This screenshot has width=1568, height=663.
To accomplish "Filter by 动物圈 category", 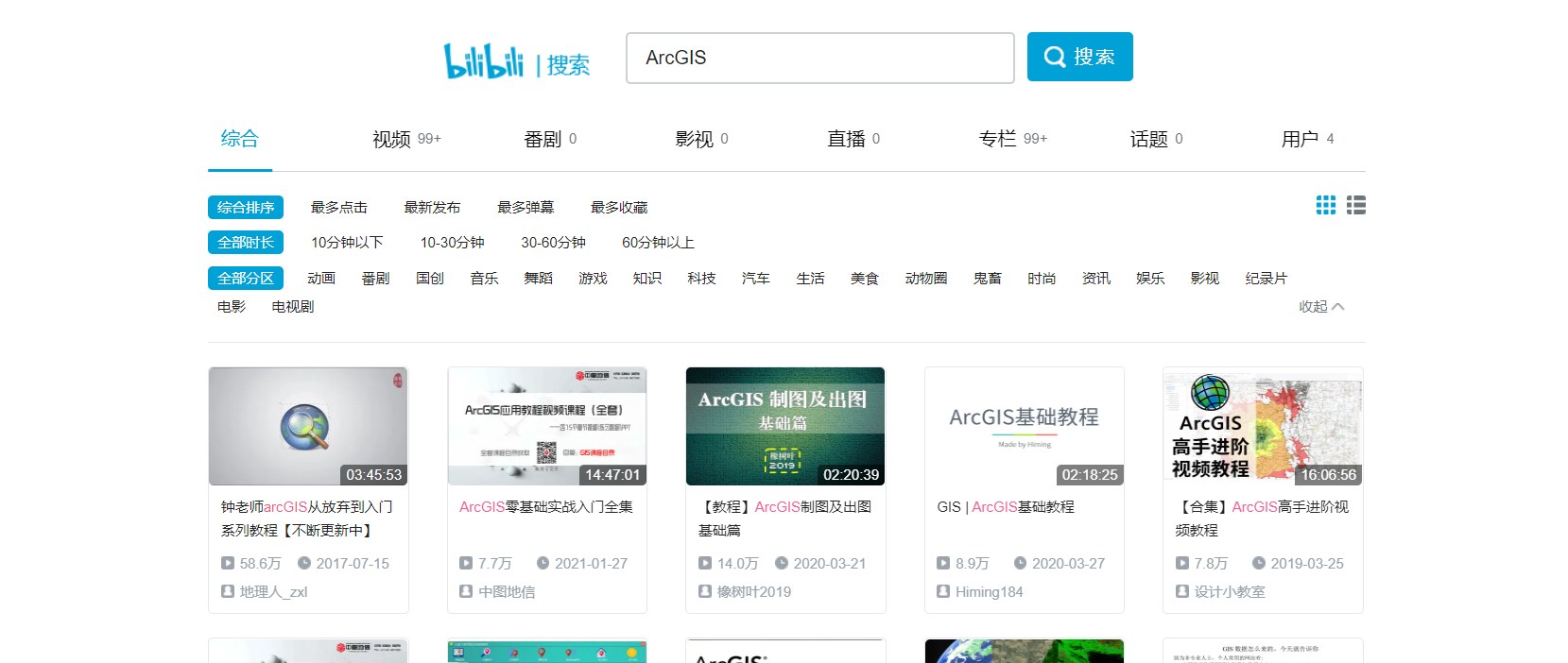I will pos(926,278).
